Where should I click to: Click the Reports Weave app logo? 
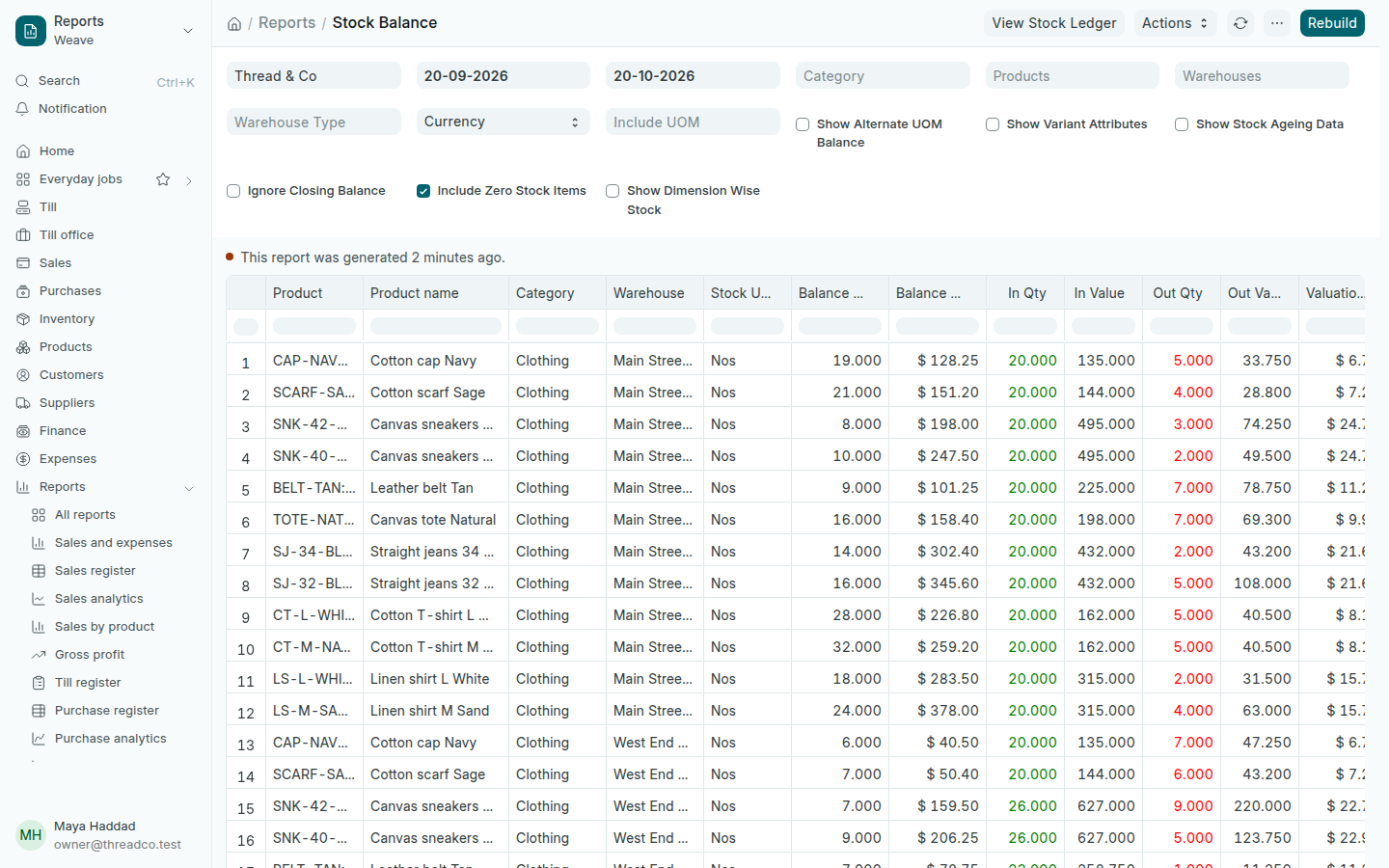tap(31, 31)
